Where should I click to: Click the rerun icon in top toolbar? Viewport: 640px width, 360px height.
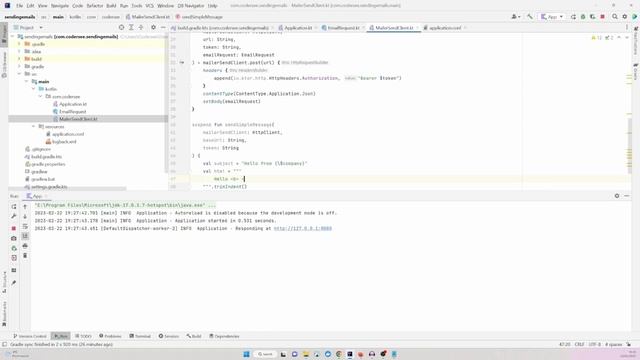[573, 17]
